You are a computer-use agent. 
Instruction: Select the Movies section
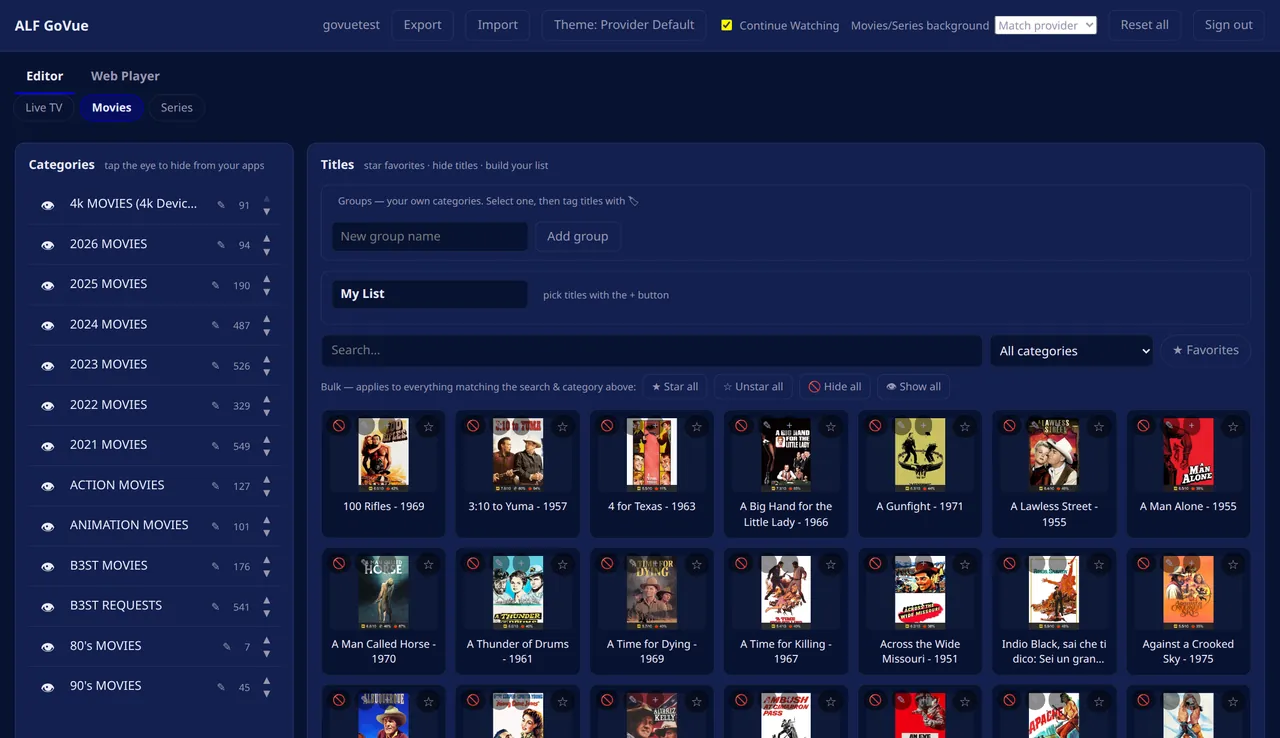click(x=112, y=108)
